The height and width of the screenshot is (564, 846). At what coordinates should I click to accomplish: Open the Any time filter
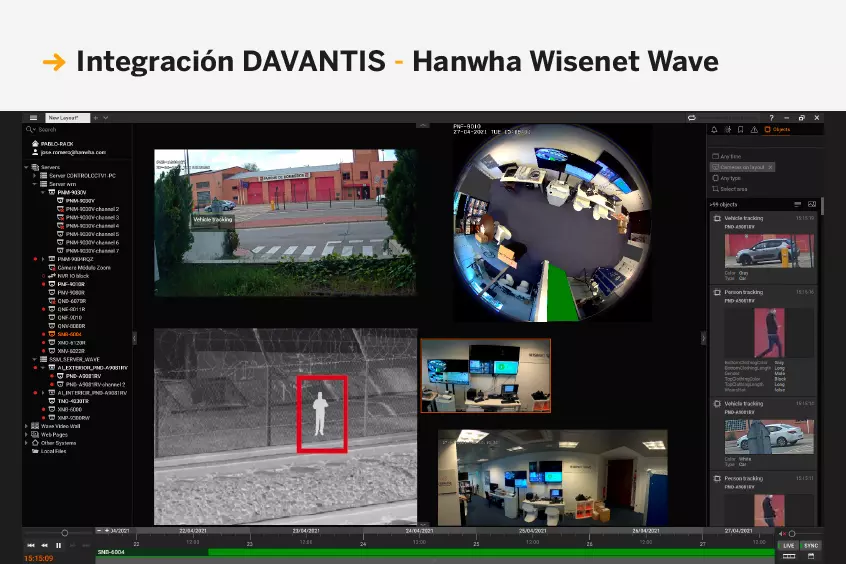click(727, 157)
